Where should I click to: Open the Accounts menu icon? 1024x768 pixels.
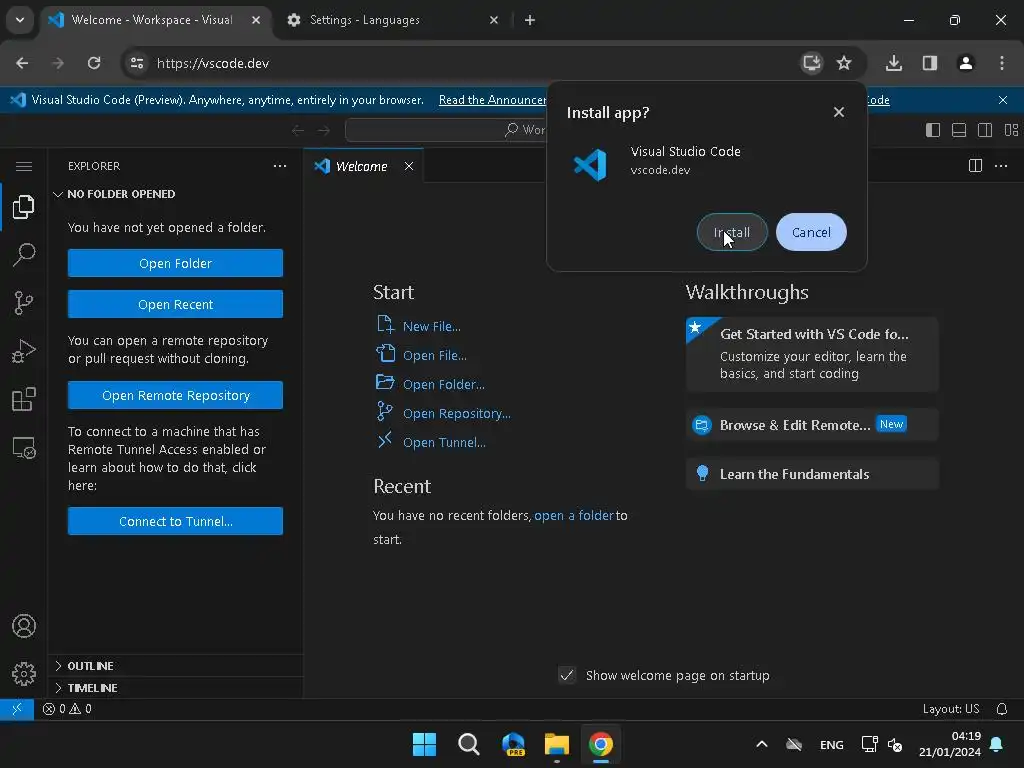[24, 626]
